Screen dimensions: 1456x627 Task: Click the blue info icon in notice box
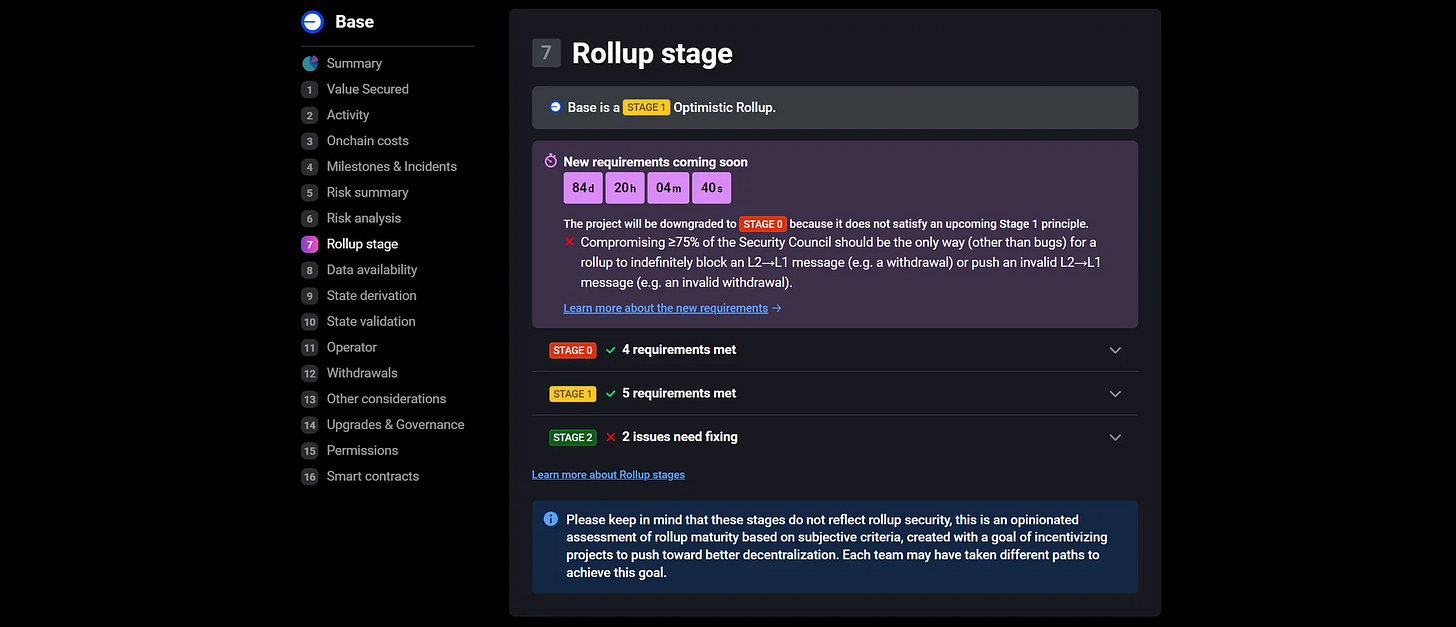click(x=551, y=519)
